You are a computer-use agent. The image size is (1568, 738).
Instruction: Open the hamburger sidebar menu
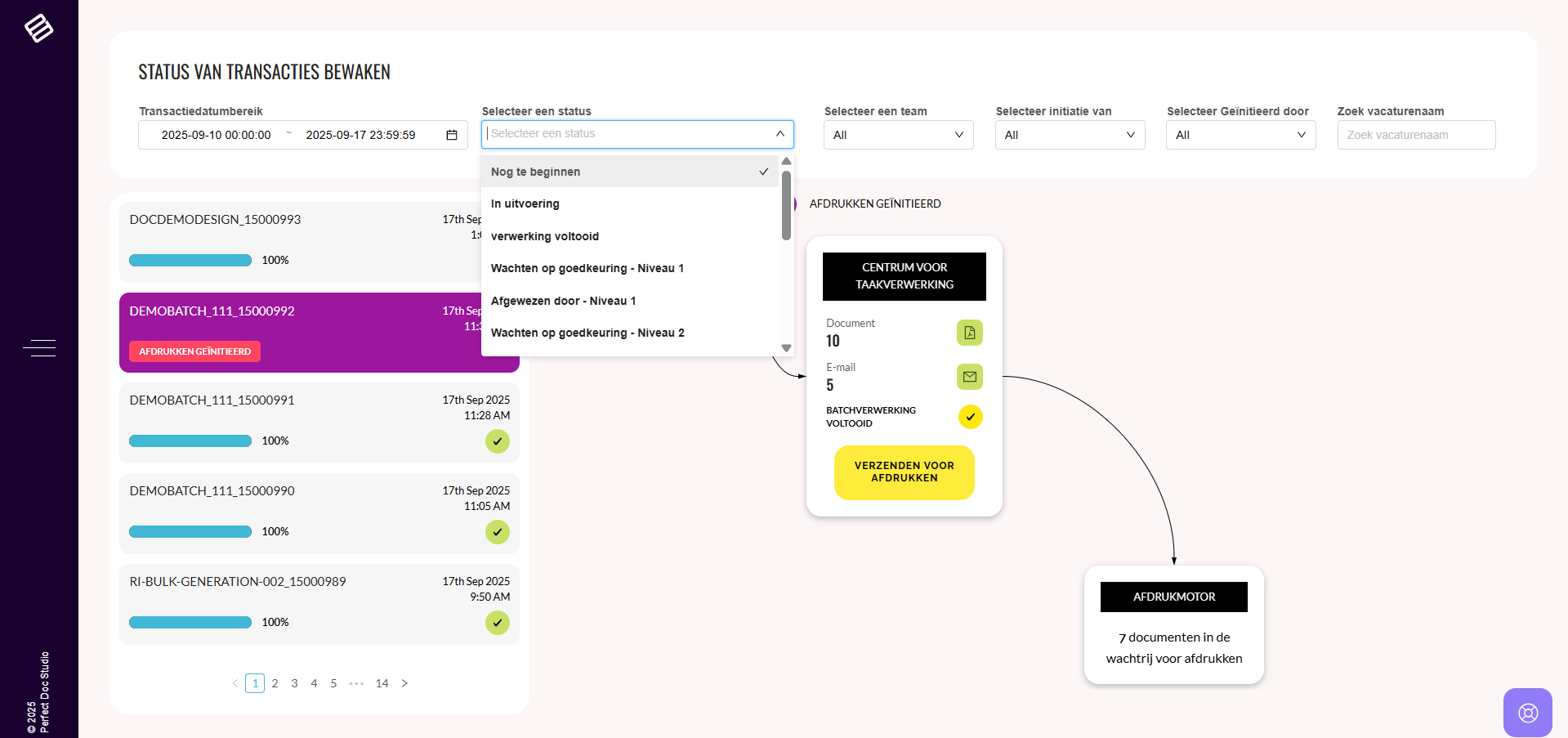point(39,348)
